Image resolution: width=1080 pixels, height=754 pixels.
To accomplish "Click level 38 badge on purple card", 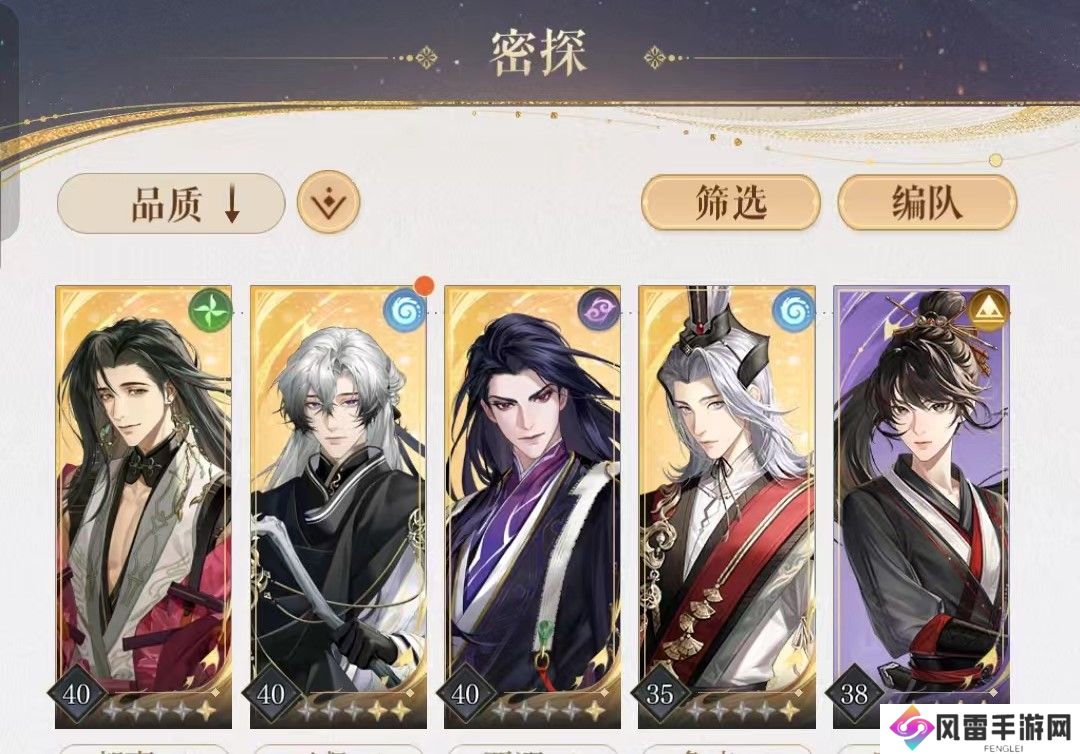I will [854, 693].
